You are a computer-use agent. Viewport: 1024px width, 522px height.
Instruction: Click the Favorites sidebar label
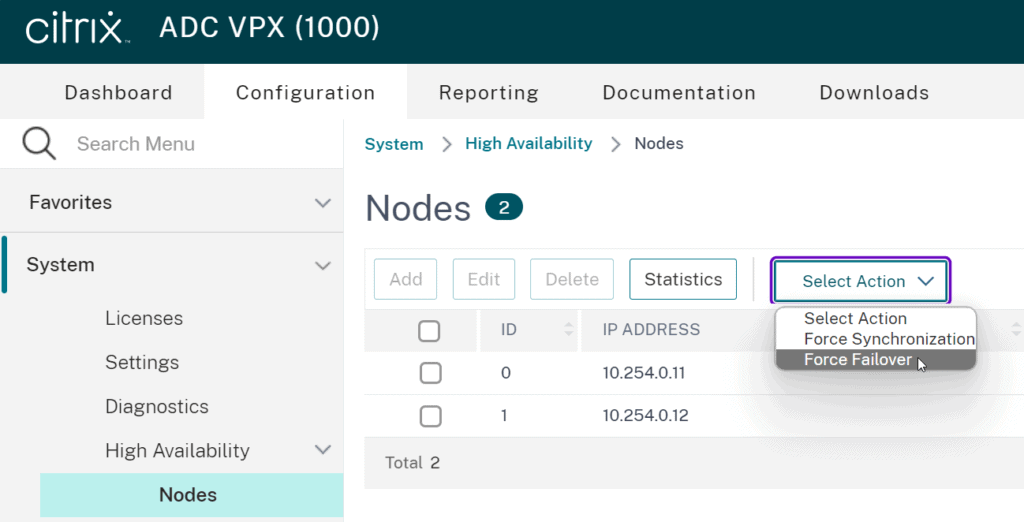coord(71,203)
